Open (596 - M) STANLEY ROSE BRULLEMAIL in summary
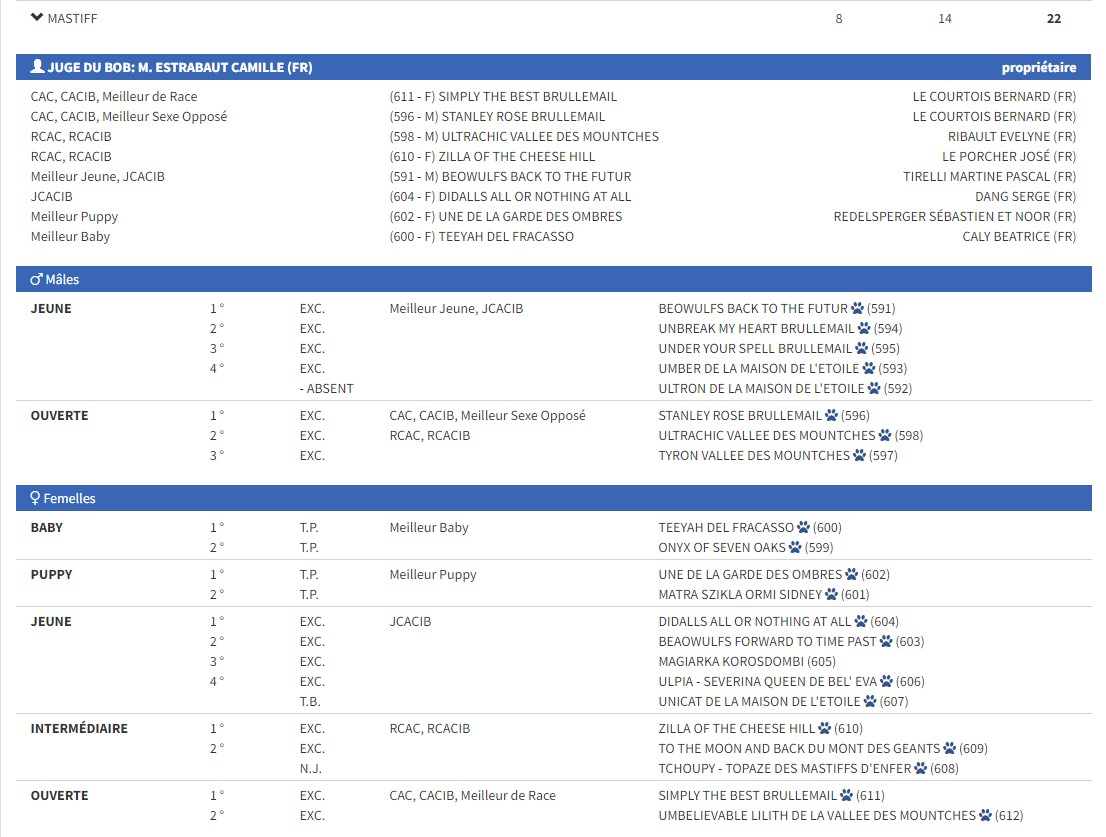Viewport: 1106px width, 837px height. 497,116
